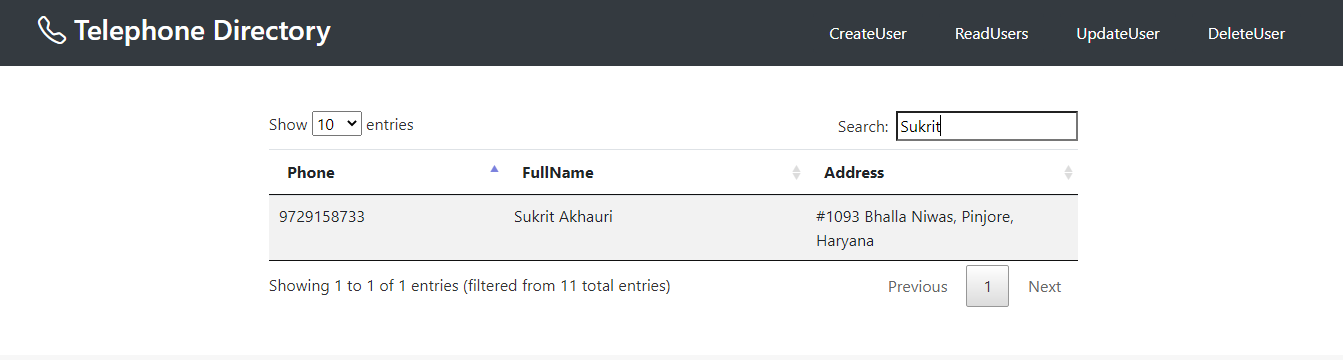Open the CreateUser page
Image resolution: width=1343 pixels, height=360 pixels.
[868, 33]
